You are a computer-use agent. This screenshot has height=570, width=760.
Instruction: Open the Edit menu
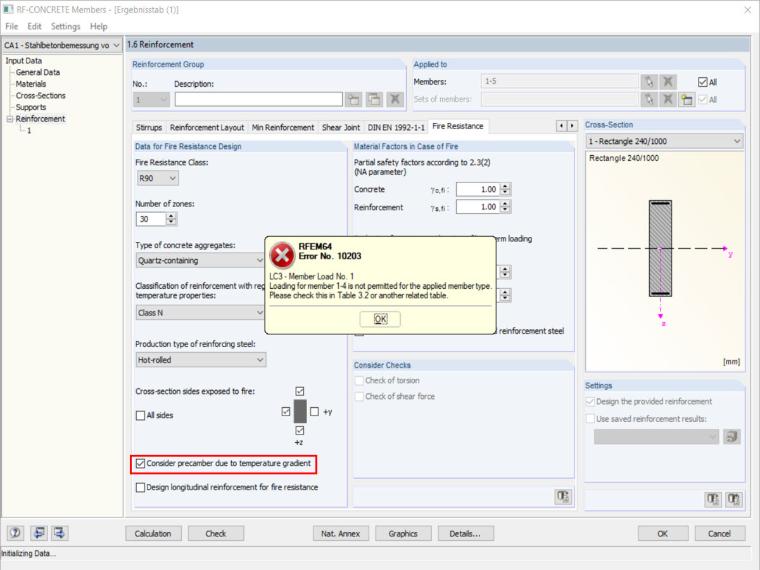click(34, 26)
